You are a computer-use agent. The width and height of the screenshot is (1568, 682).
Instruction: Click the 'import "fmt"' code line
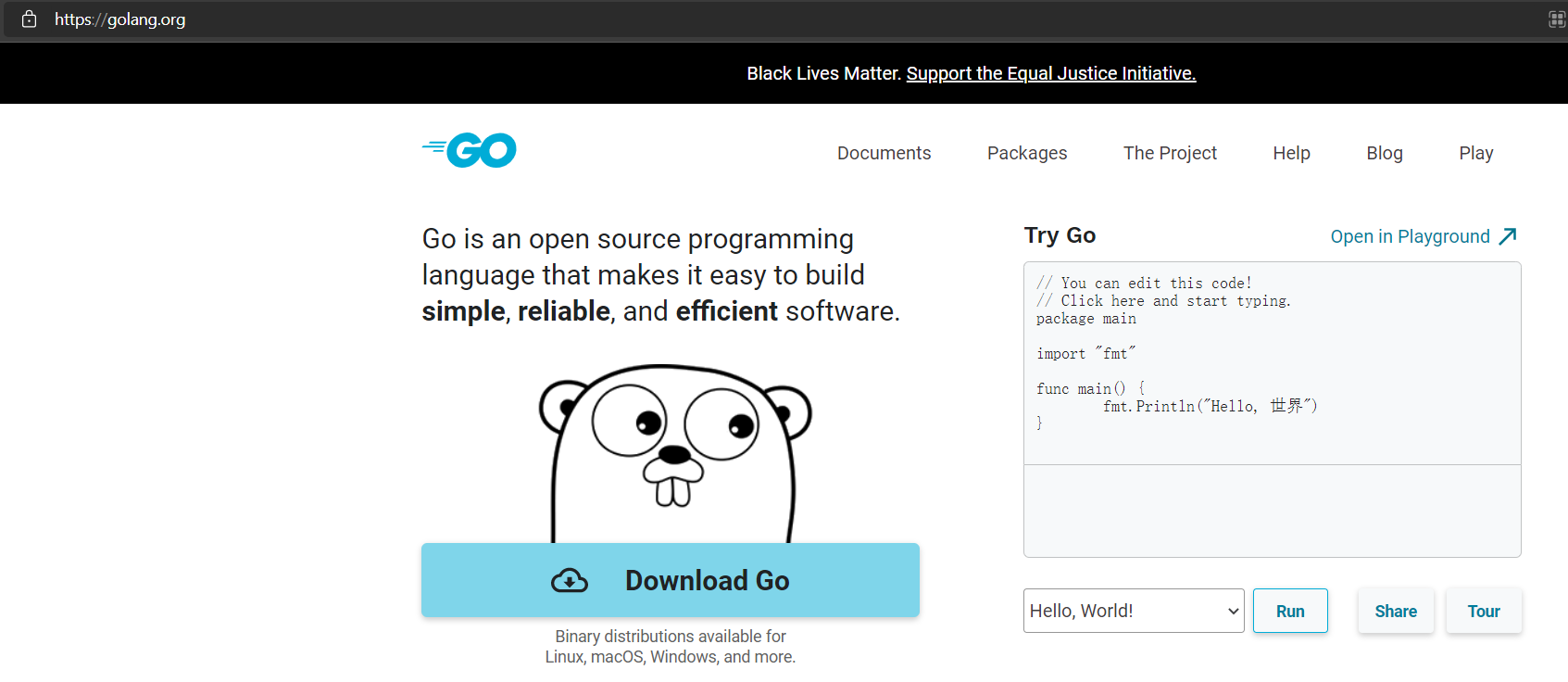1086,354
